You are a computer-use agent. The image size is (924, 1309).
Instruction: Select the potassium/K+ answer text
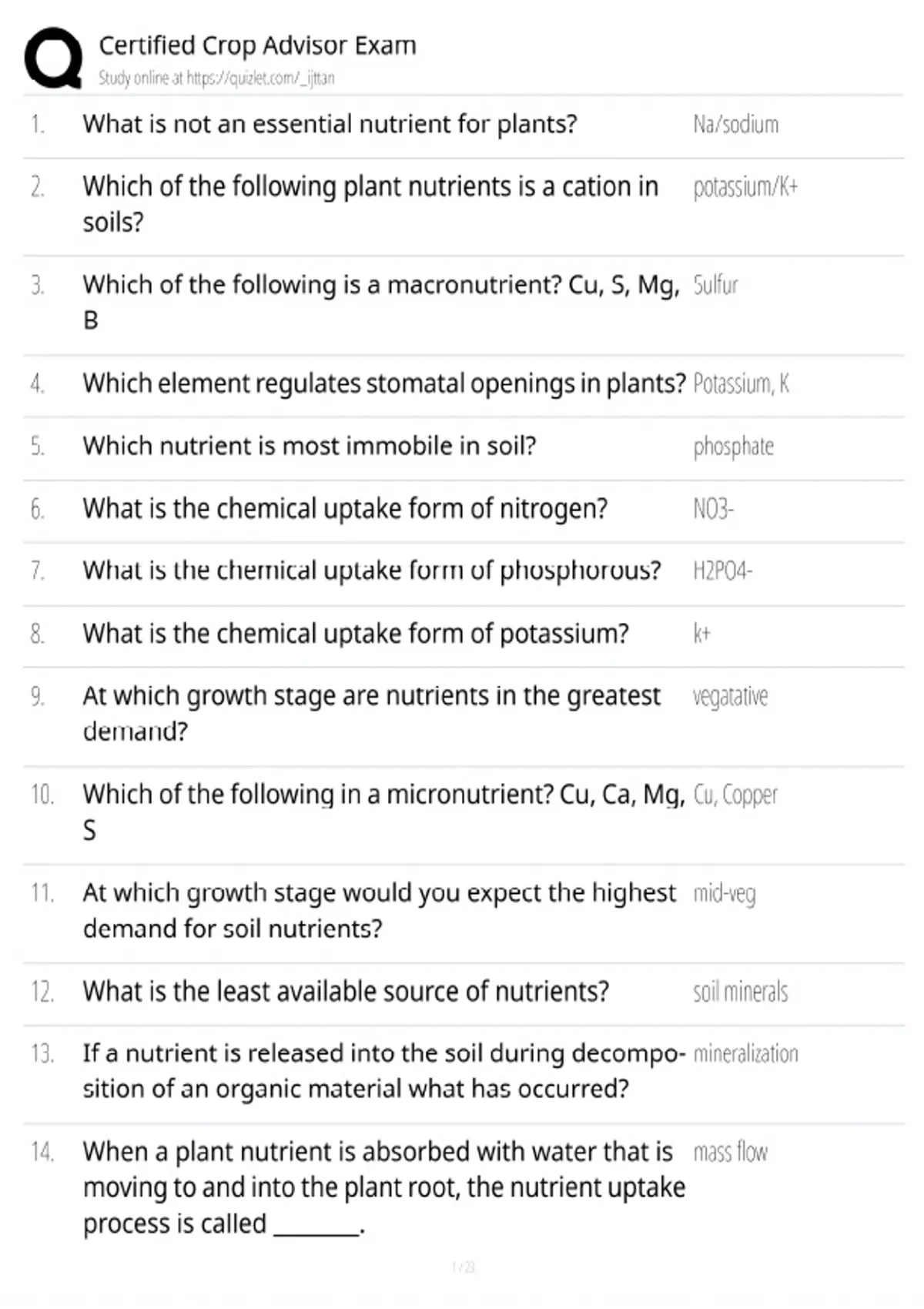(745, 187)
